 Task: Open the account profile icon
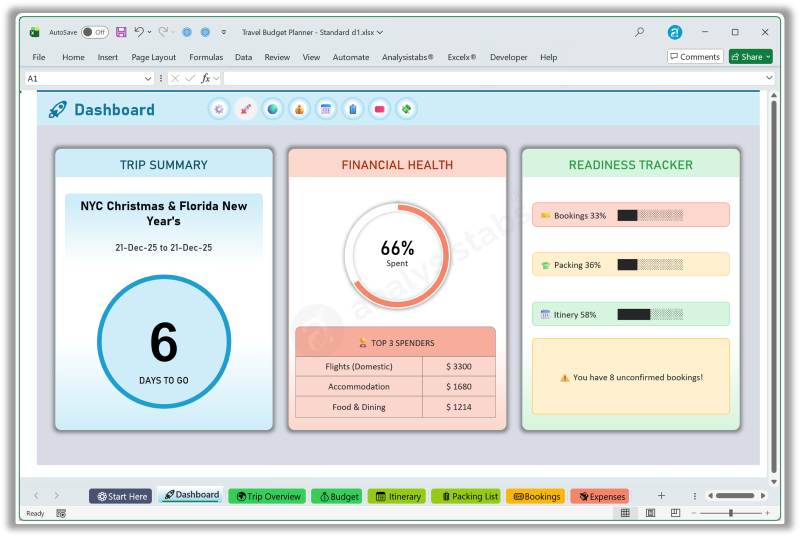(x=674, y=32)
